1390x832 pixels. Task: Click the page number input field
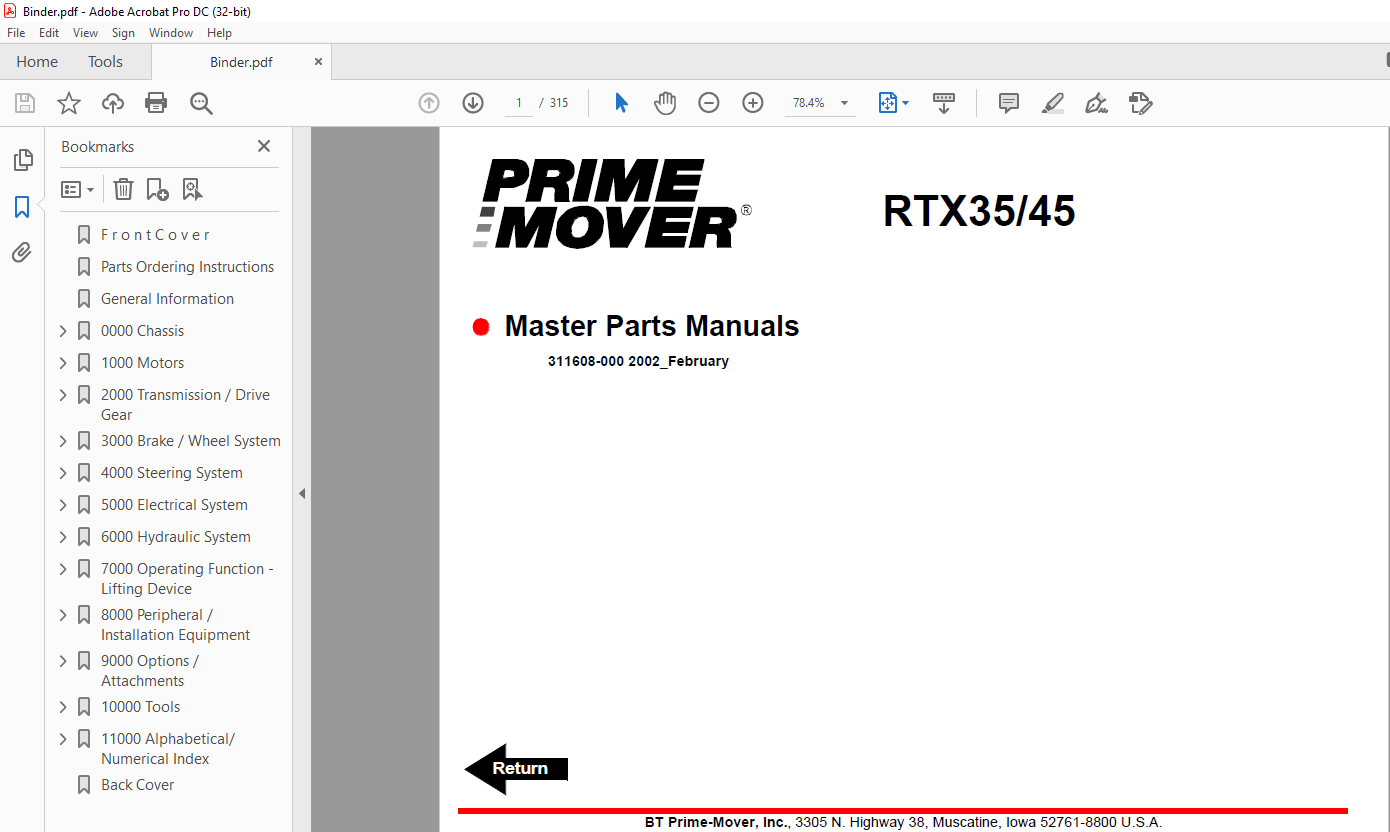519,103
